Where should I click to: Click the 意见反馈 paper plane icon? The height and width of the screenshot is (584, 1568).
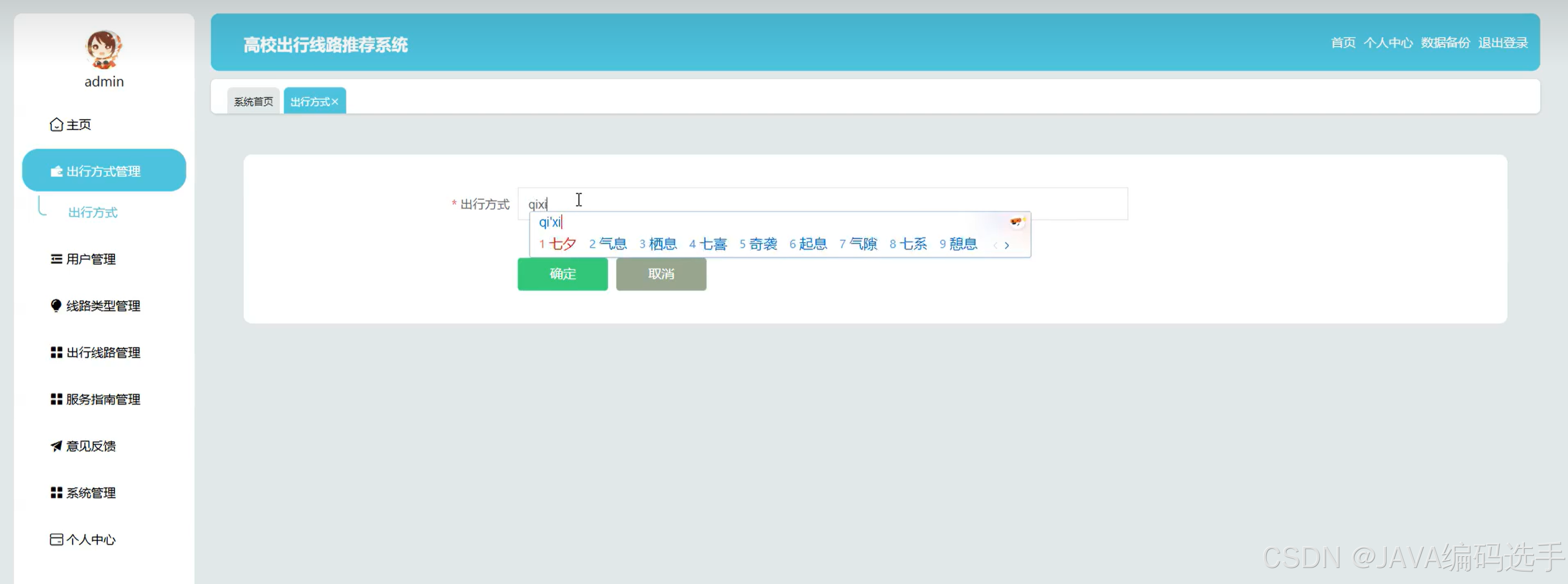tap(56, 446)
